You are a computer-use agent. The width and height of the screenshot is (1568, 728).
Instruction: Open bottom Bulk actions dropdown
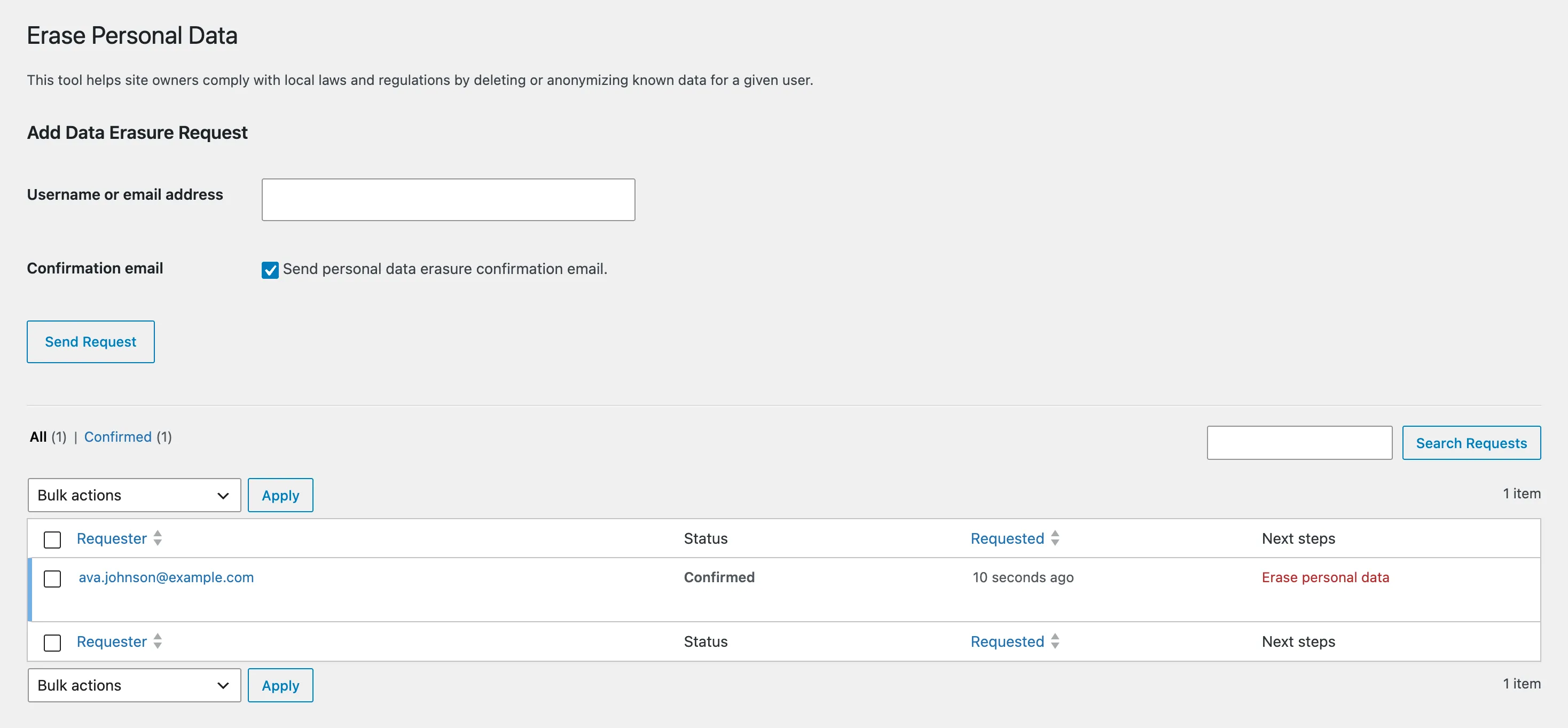(x=134, y=685)
